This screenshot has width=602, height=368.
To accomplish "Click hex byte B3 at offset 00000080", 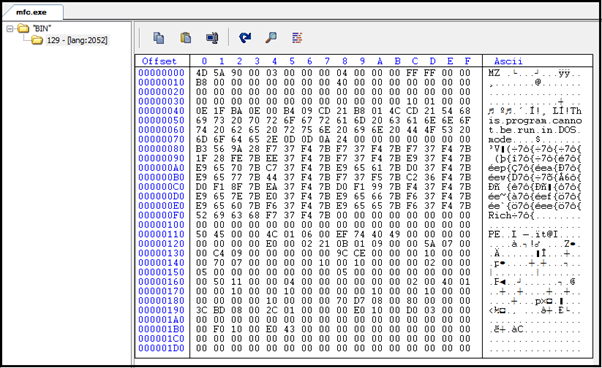I will click(202, 149).
